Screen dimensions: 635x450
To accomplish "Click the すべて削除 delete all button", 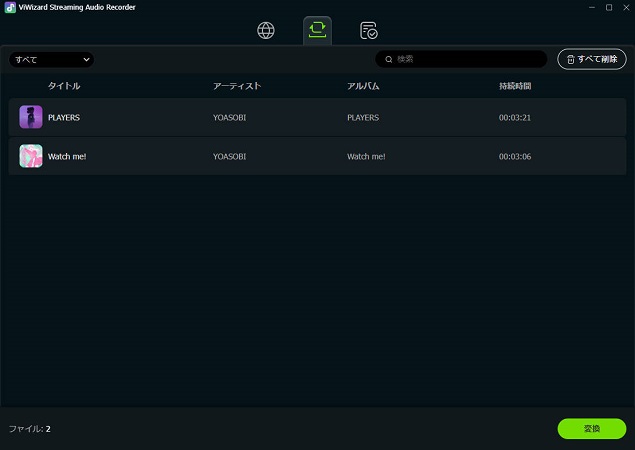I will pos(592,59).
